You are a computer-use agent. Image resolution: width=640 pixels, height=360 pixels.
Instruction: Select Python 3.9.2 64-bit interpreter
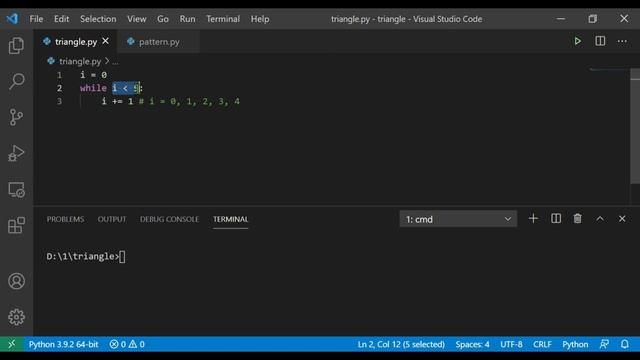[63, 344]
